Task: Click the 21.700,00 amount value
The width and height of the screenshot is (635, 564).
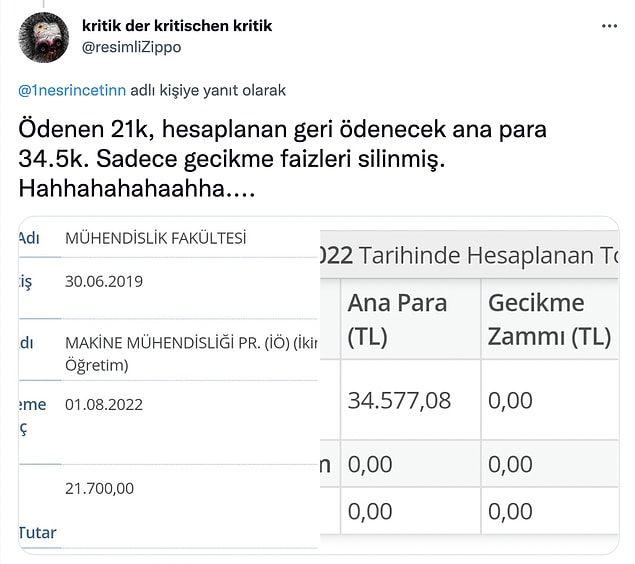Action: [99, 488]
